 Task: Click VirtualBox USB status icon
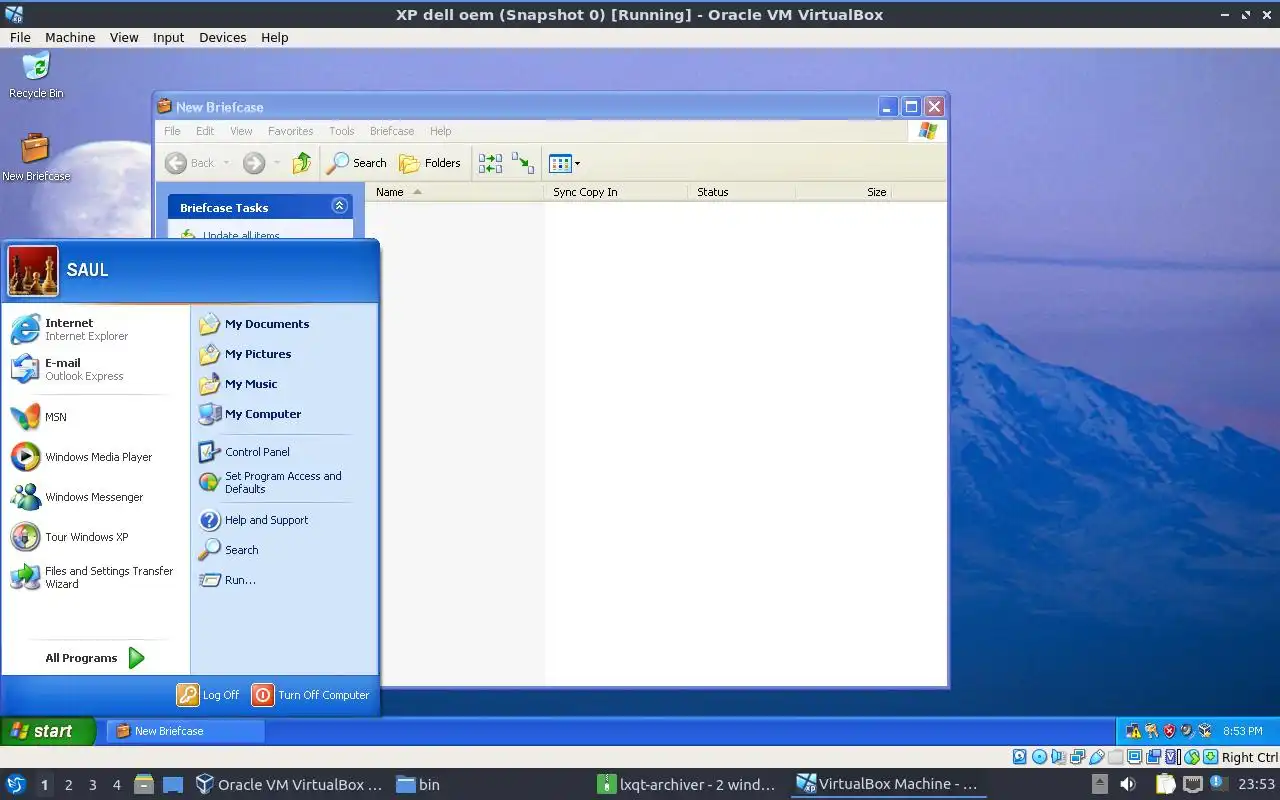click(x=1097, y=757)
